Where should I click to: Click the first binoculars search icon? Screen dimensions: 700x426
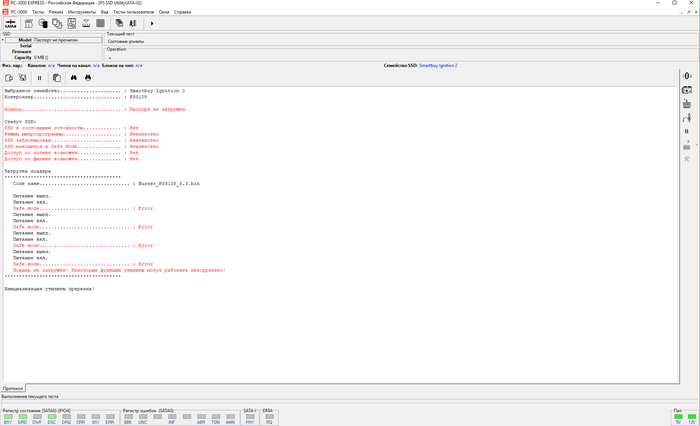coord(74,77)
